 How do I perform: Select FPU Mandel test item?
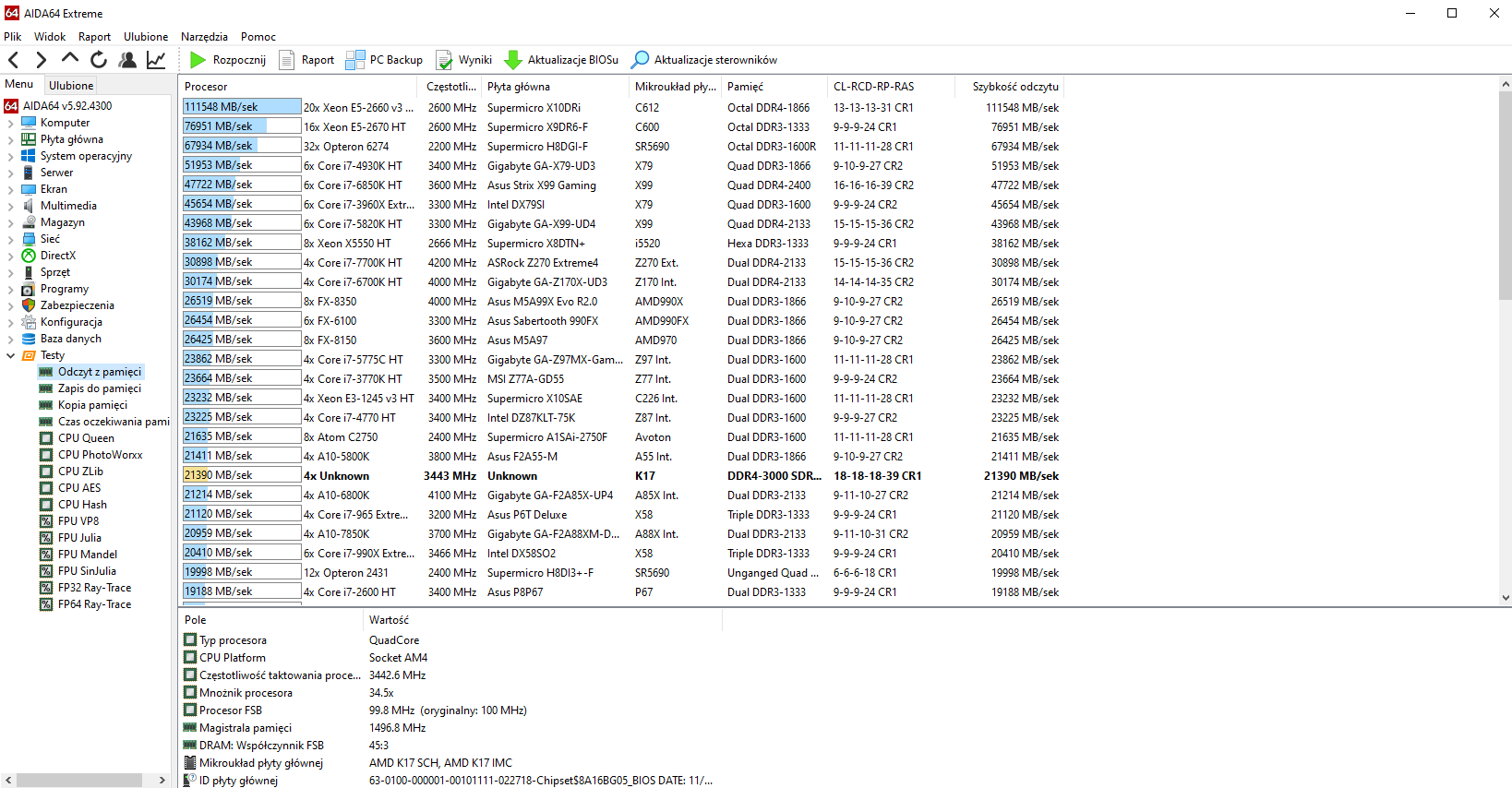87,555
